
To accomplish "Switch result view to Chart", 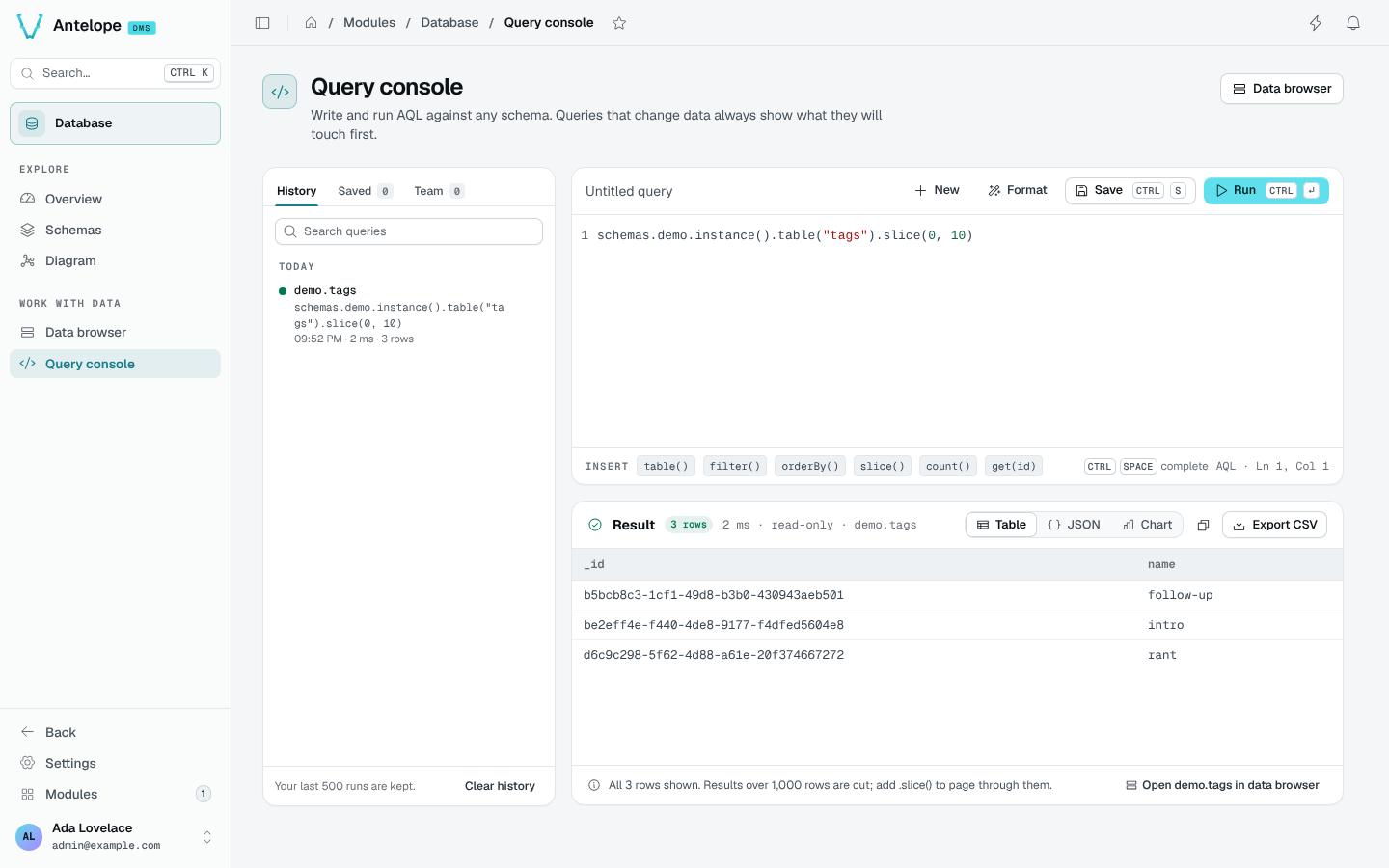I will 1148,525.
